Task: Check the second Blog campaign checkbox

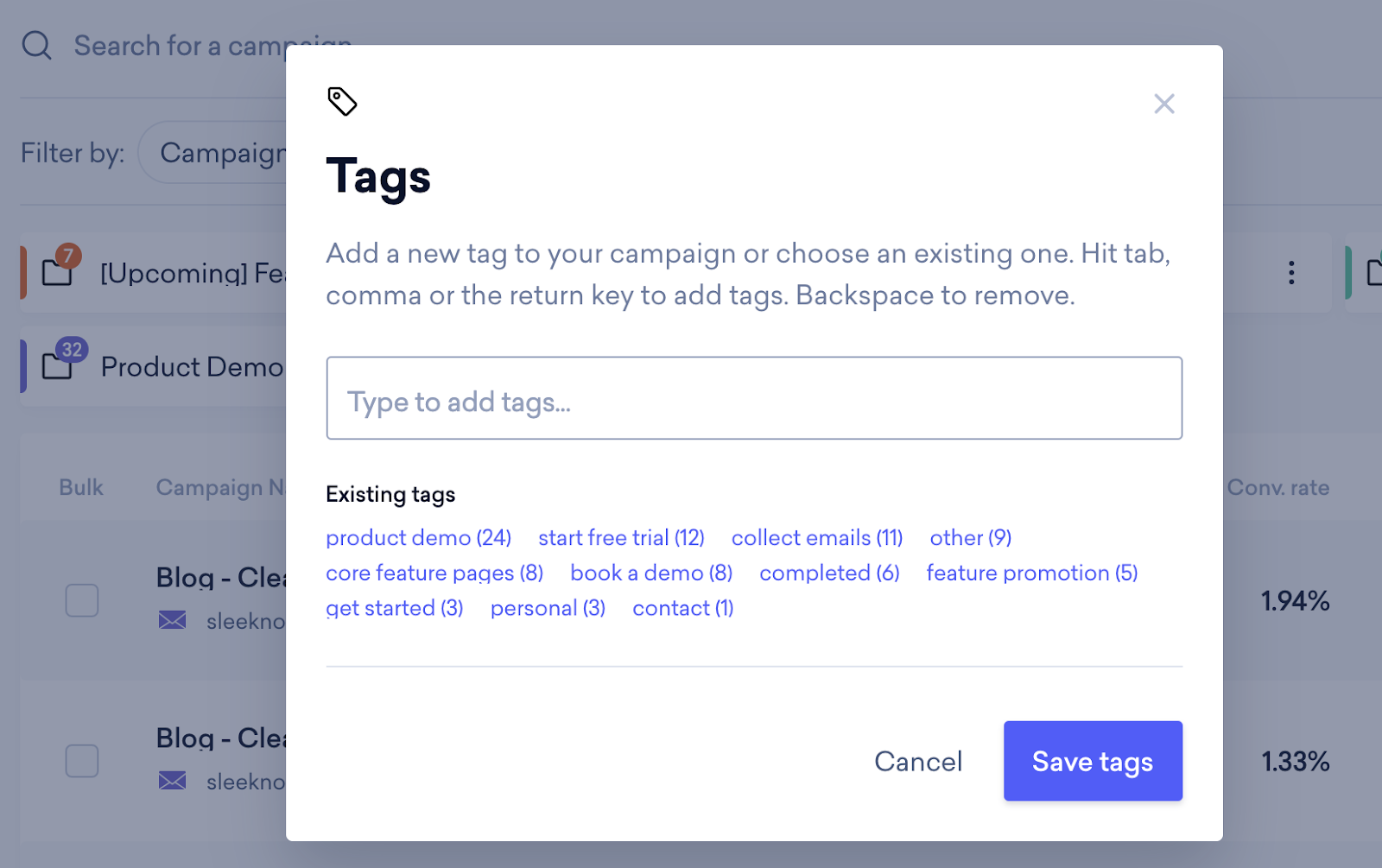Action: 82,761
